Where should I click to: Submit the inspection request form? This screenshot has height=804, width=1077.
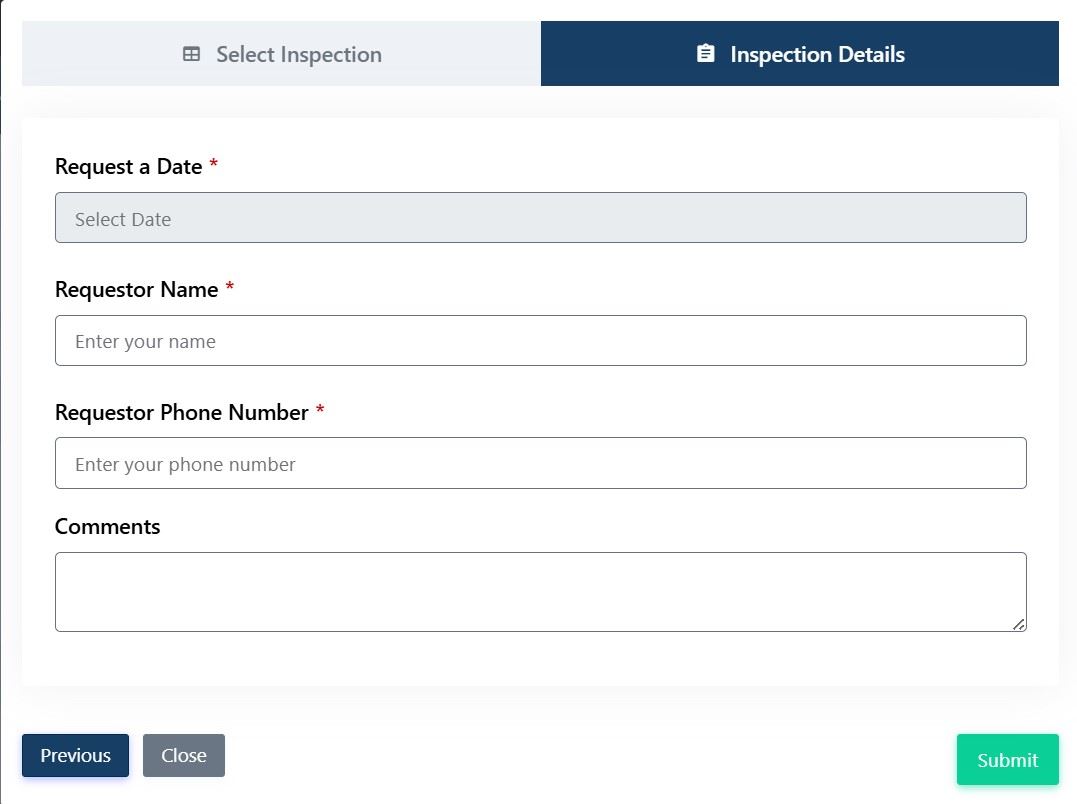[x=1007, y=760]
